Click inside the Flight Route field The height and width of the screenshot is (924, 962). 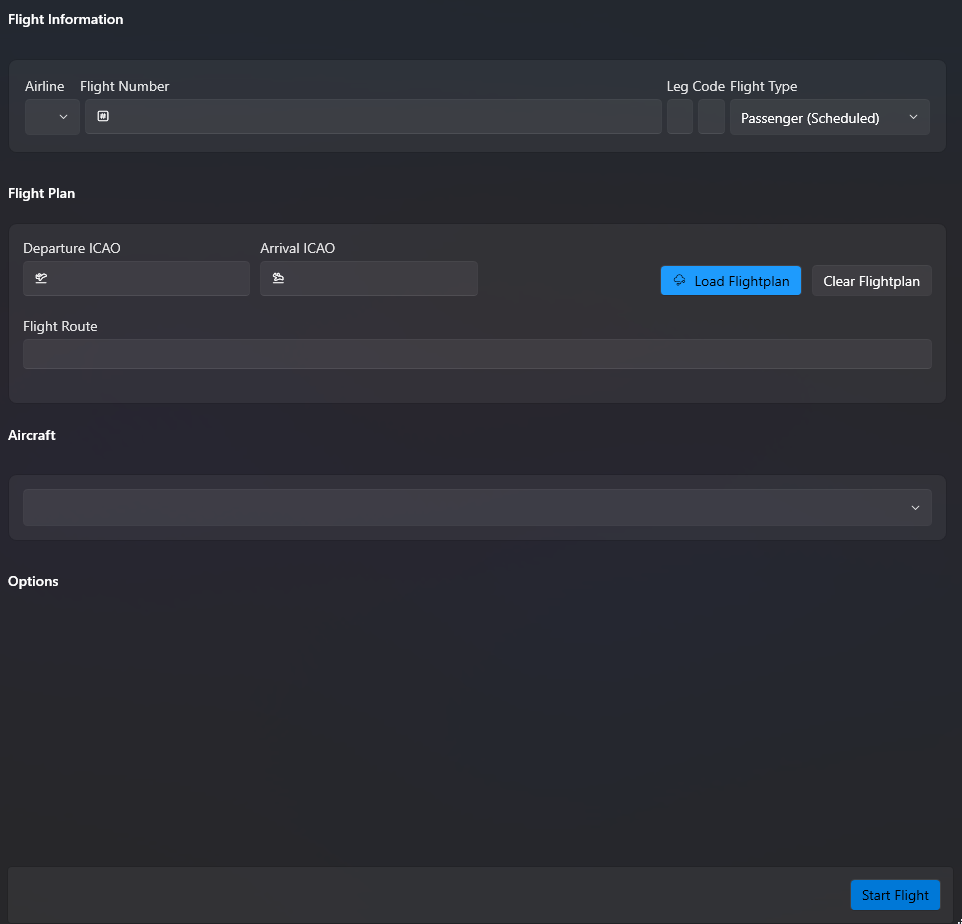tap(476, 354)
